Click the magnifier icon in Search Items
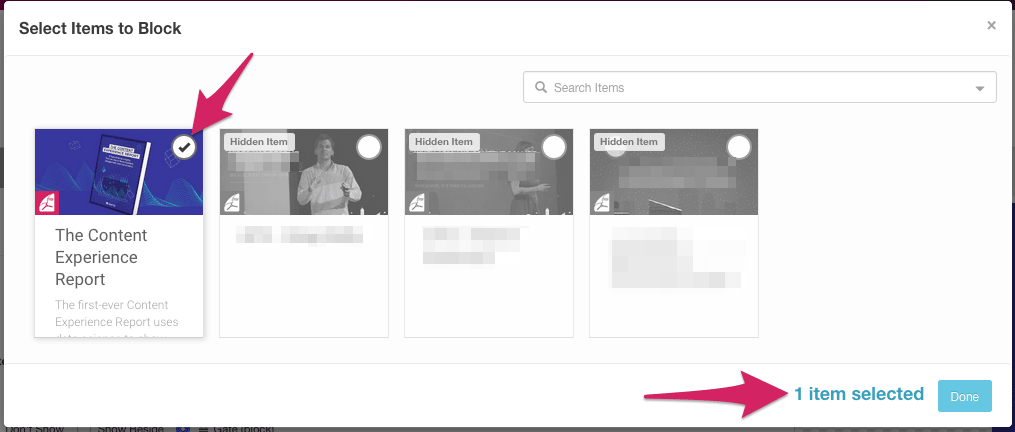The image size is (1015, 432). click(x=541, y=87)
